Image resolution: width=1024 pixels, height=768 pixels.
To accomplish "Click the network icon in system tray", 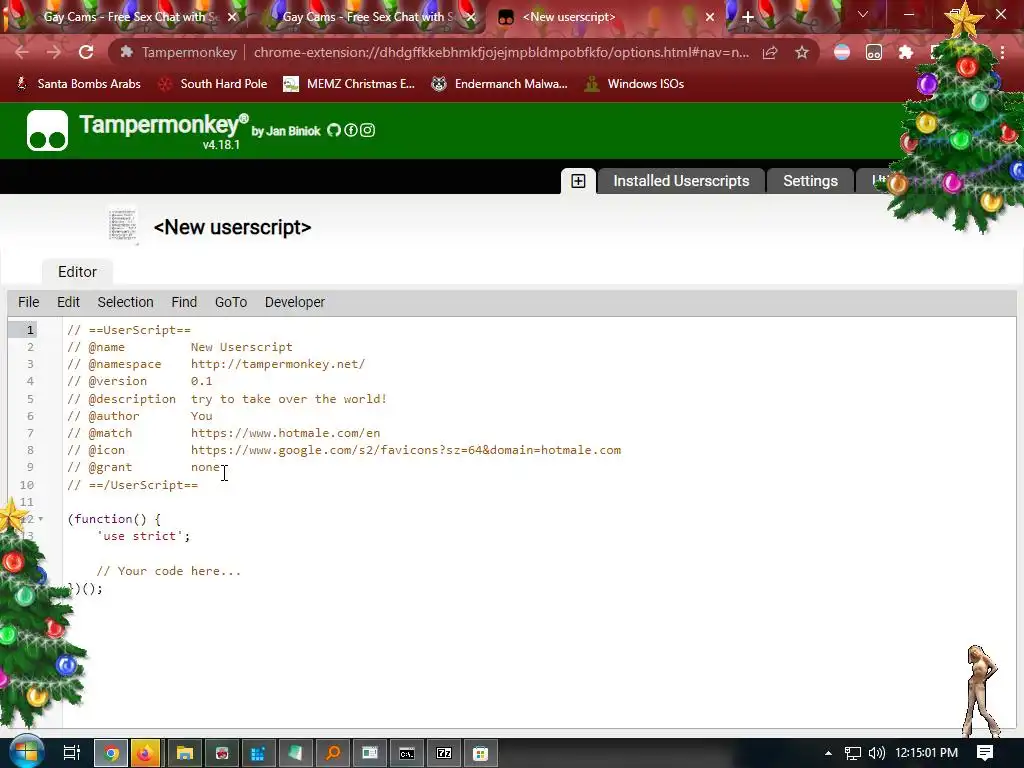I will [852, 753].
